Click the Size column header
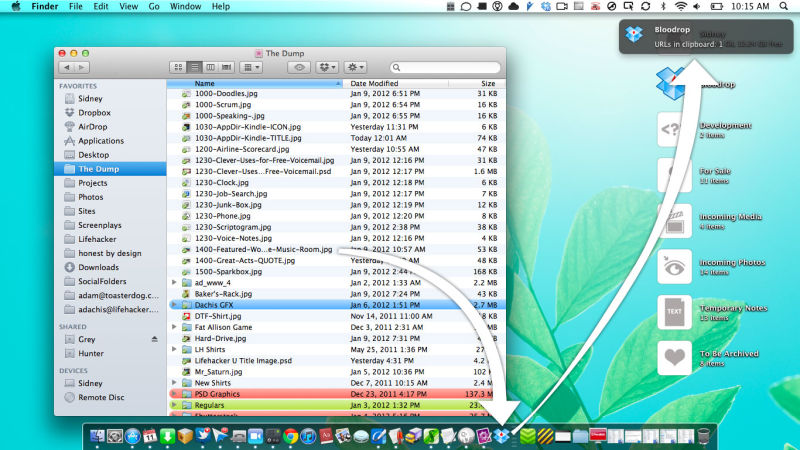Image resolution: width=800 pixels, height=450 pixels. 487,84
